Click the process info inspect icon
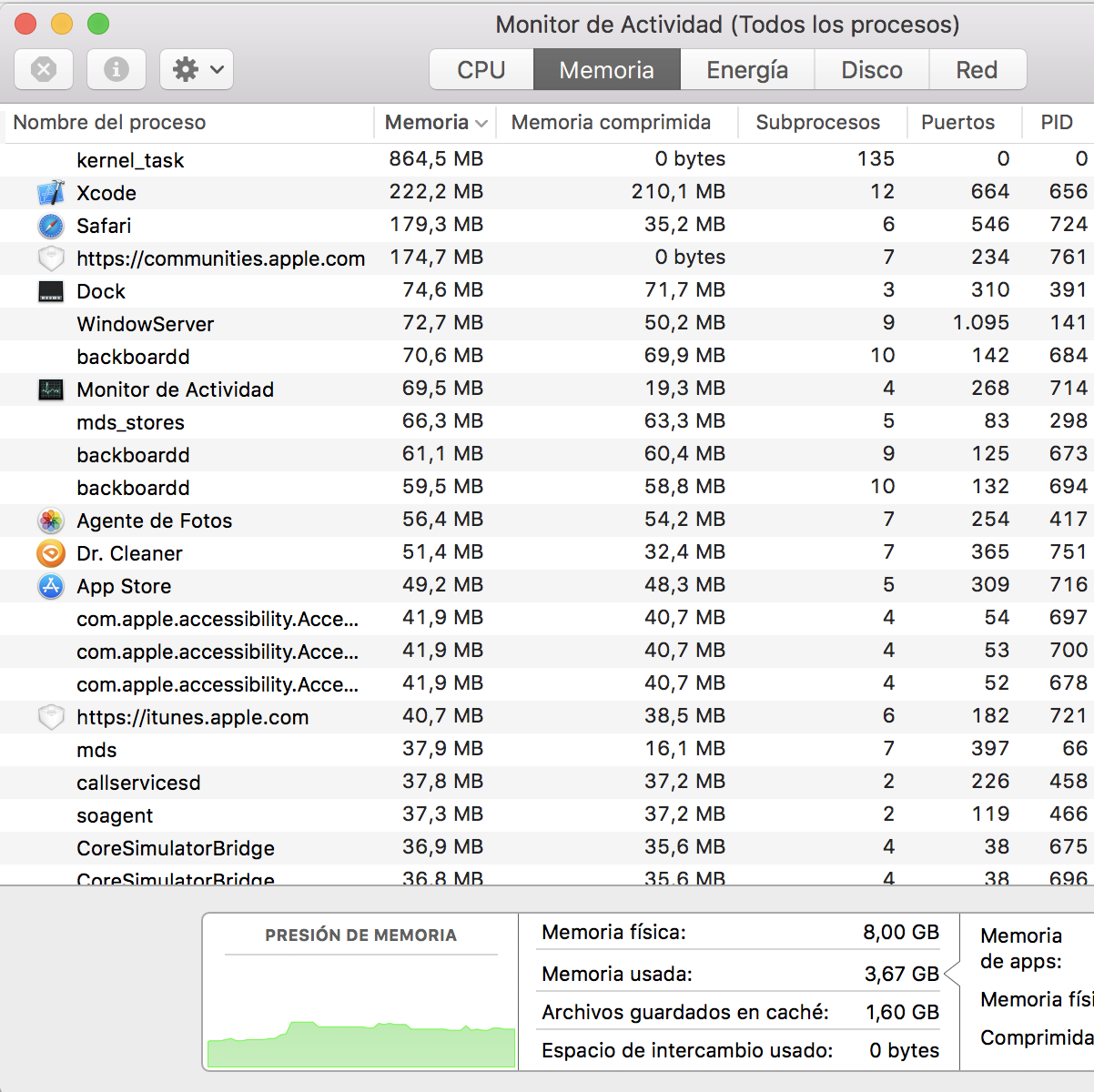Screen dimensions: 1094x1092 [x=116, y=69]
